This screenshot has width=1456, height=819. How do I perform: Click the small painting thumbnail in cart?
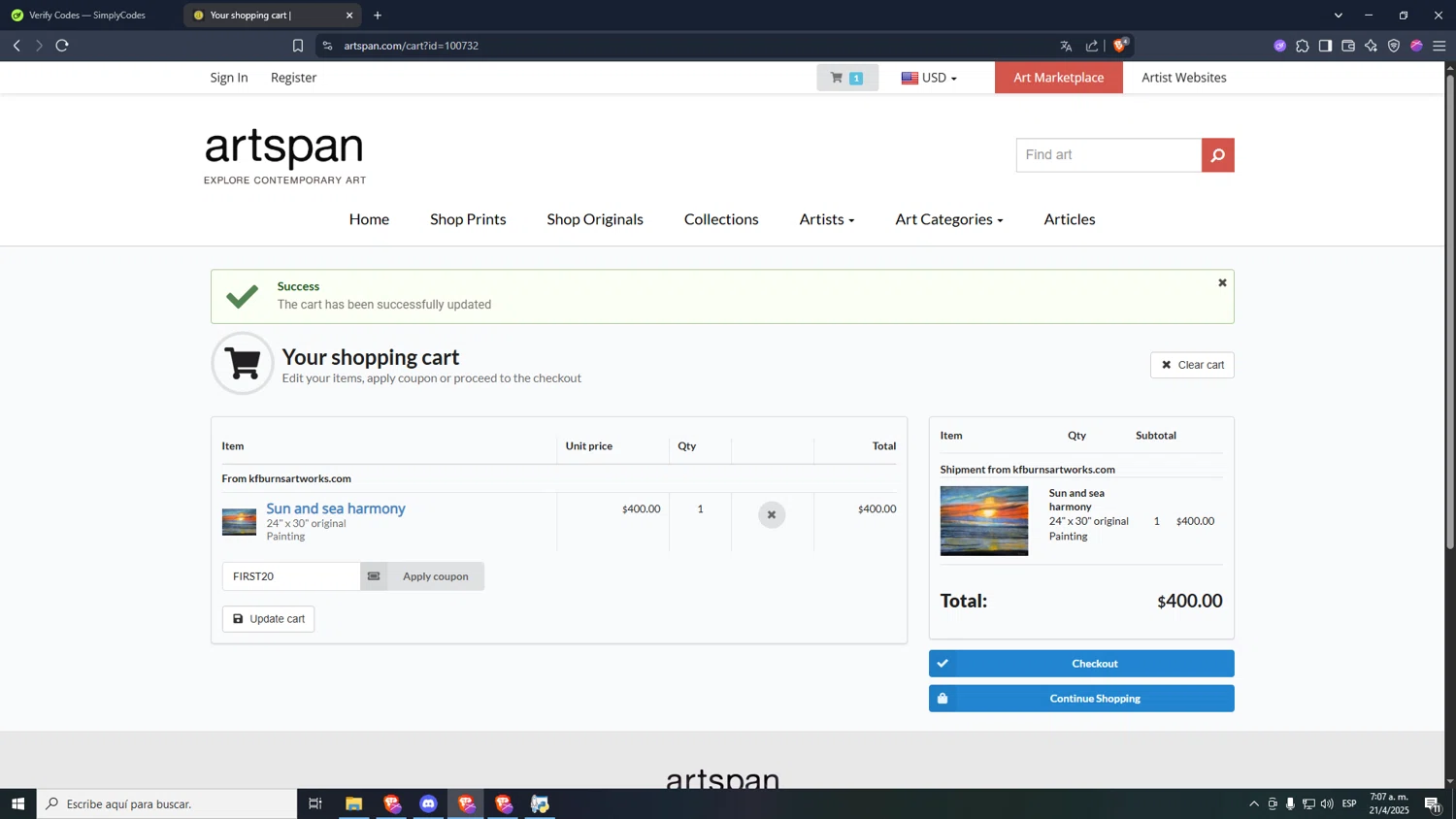[x=239, y=522]
